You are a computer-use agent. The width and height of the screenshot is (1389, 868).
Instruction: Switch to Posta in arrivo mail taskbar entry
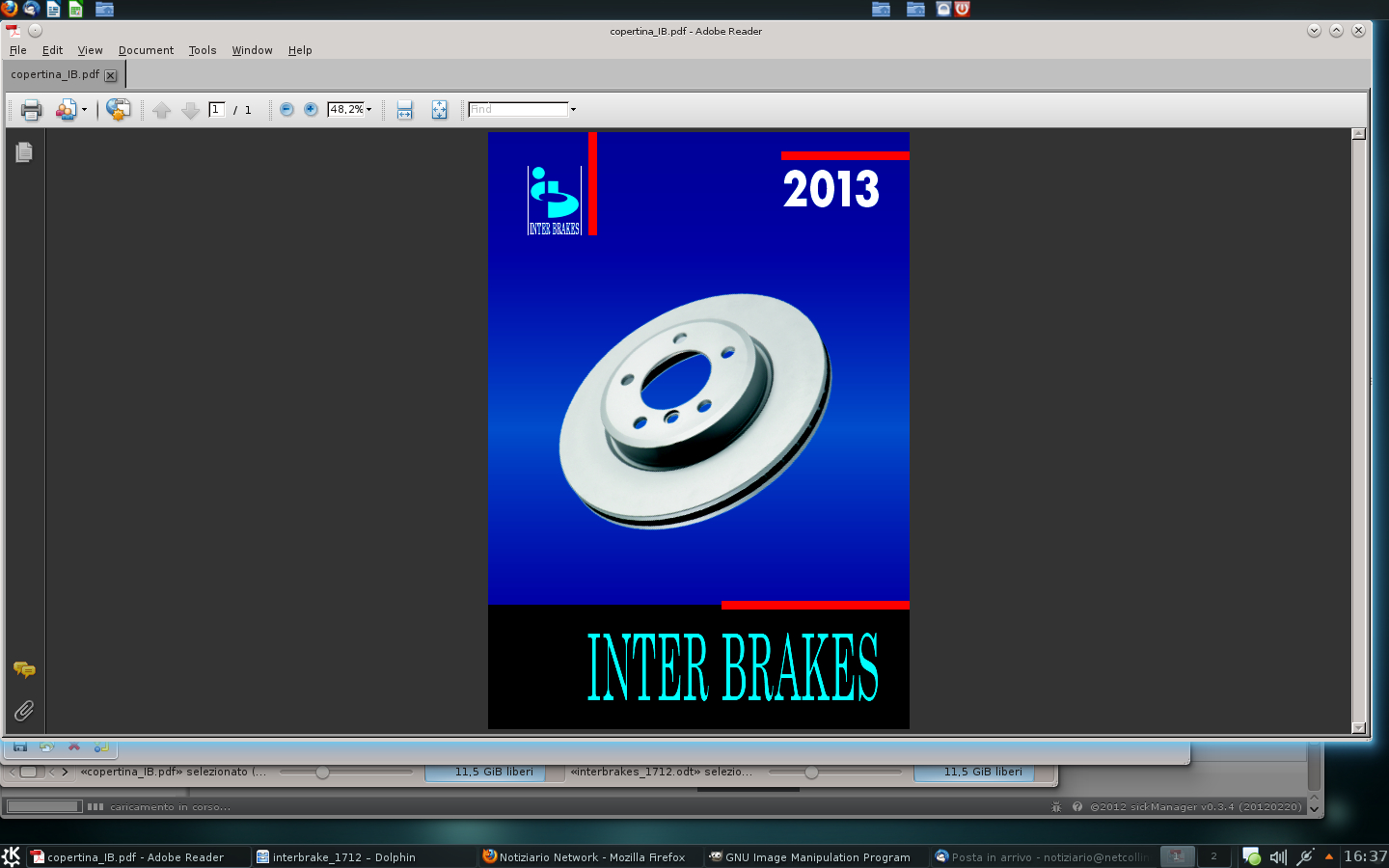tap(1043, 856)
